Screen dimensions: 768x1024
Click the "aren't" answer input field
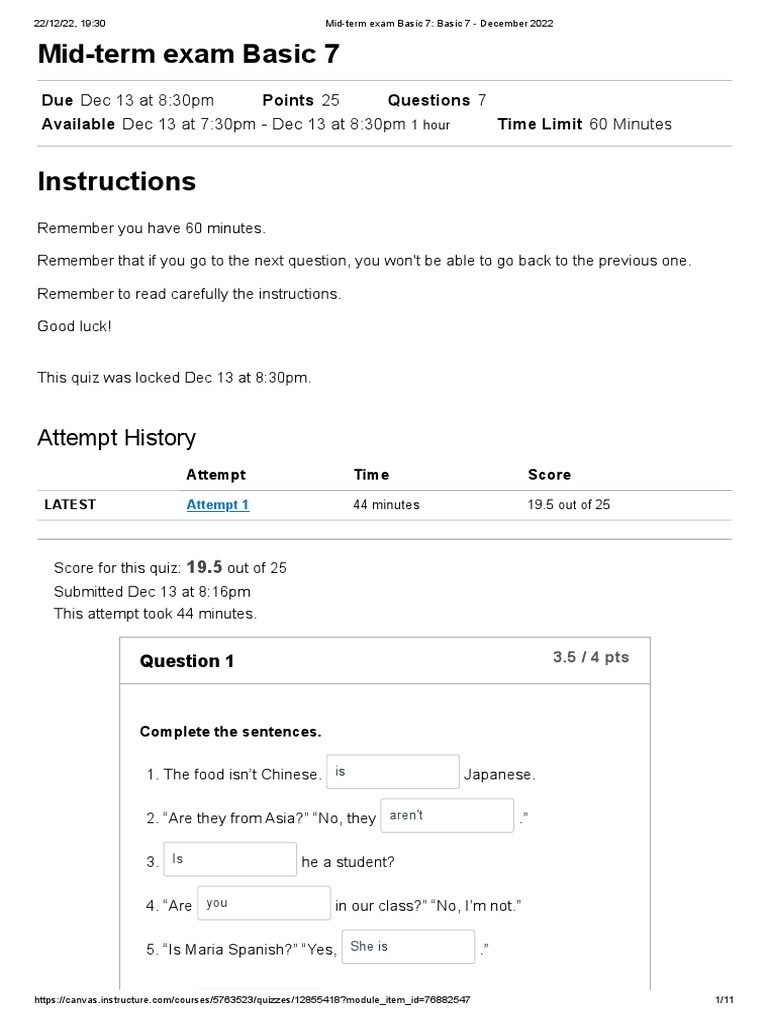[x=447, y=816]
